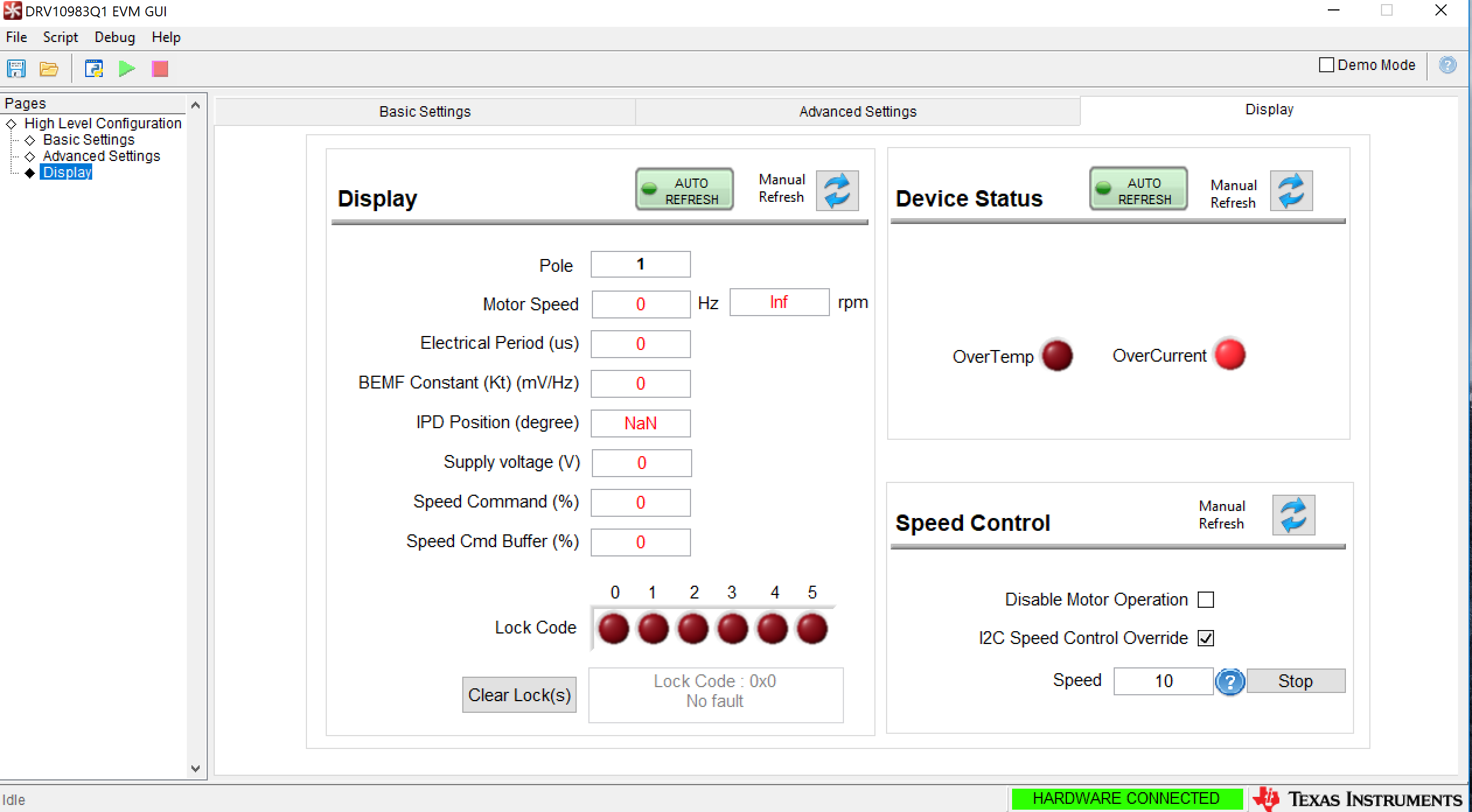Click the Motor Speed Hz field
Viewport: 1472px width, 812px height.
point(641,304)
